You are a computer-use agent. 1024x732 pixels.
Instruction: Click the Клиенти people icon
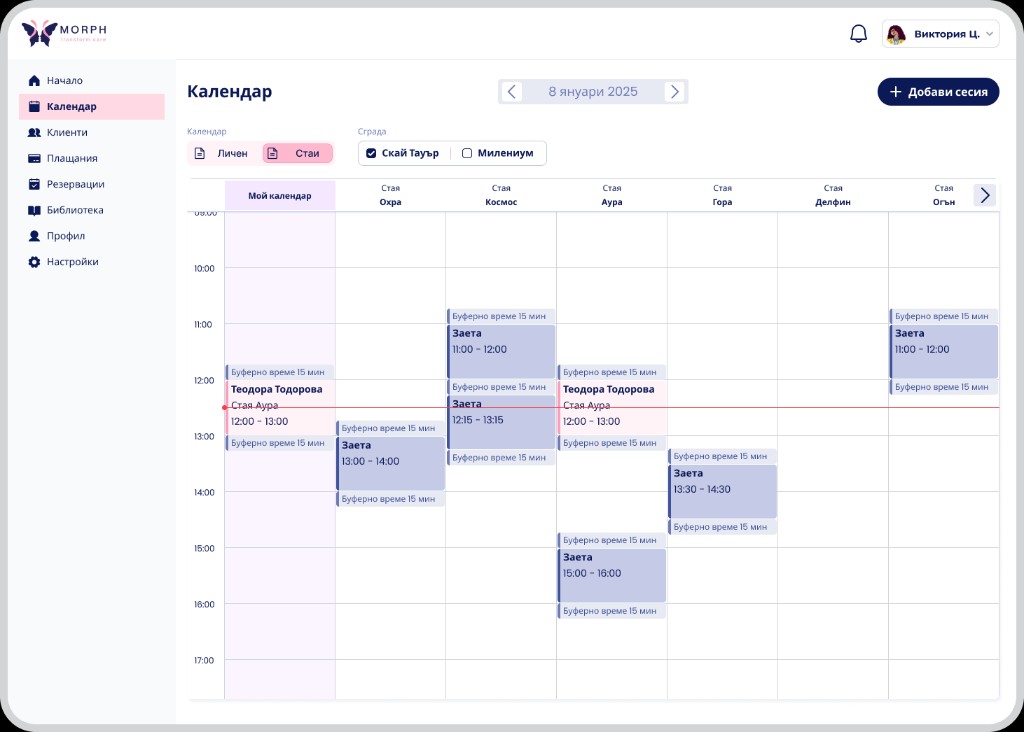34,133
